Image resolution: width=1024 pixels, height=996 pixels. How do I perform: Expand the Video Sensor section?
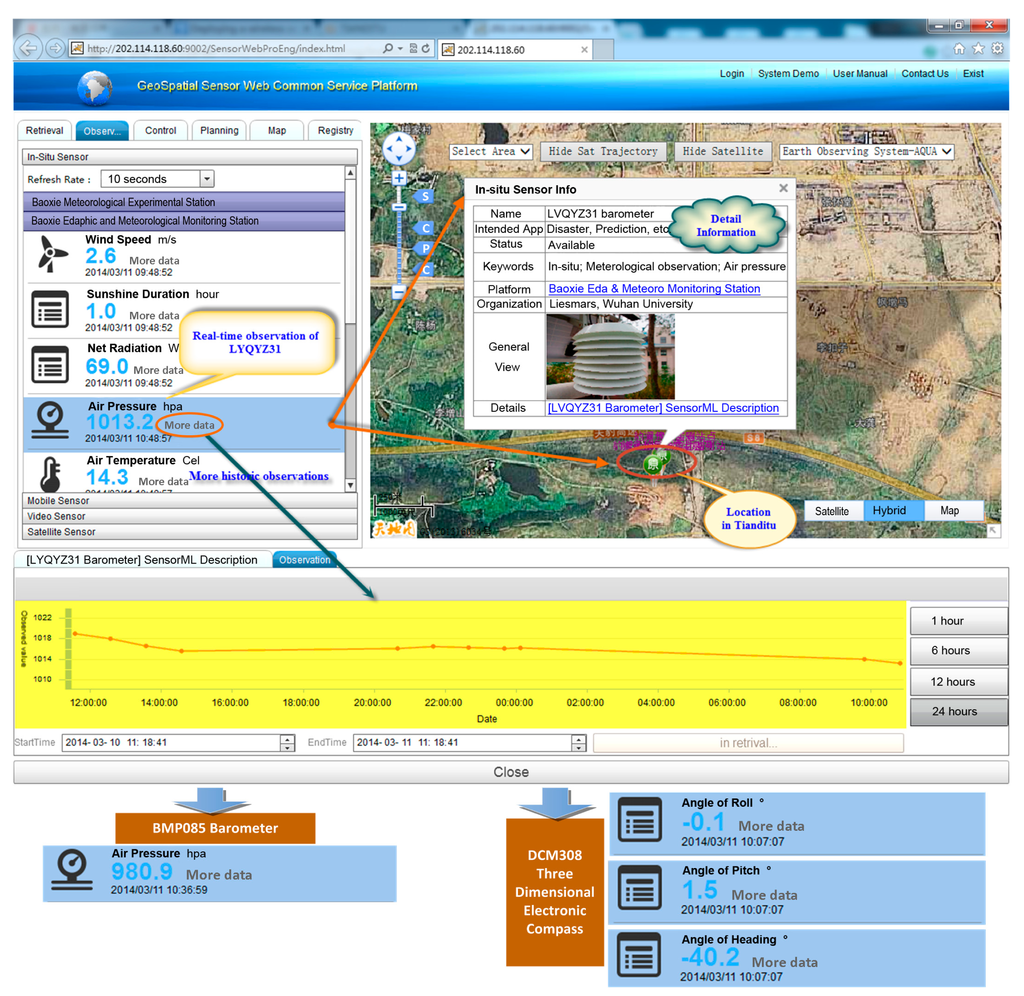click(x=190, y=517)
